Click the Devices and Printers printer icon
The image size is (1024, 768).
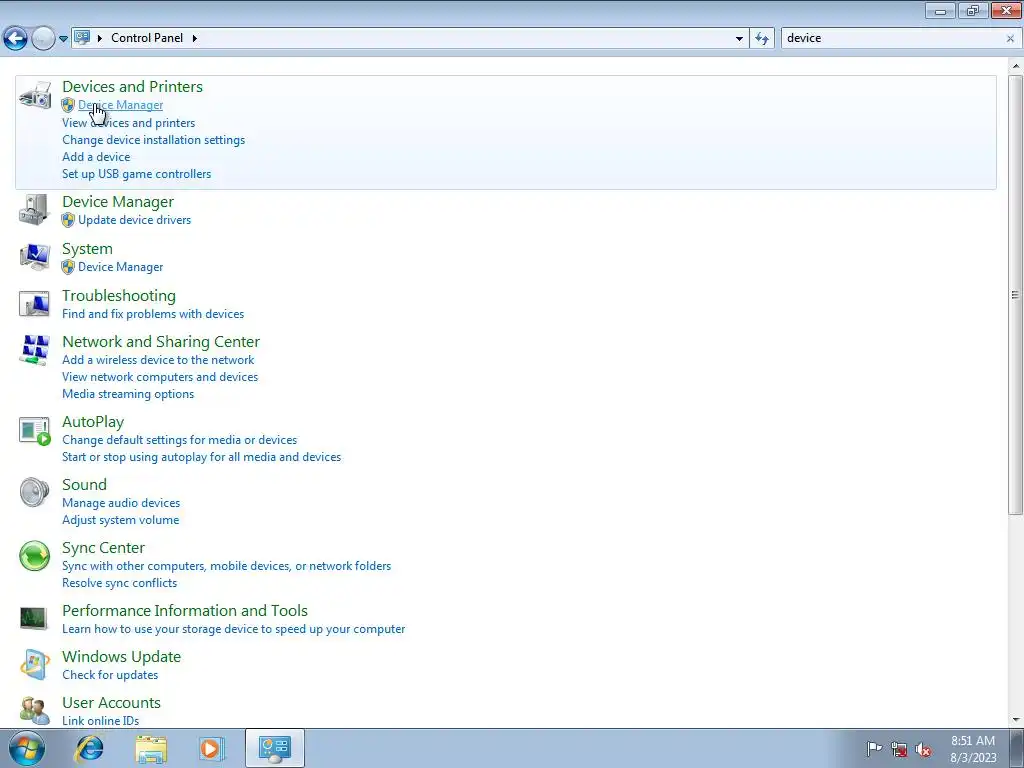(x=35, y=96)
